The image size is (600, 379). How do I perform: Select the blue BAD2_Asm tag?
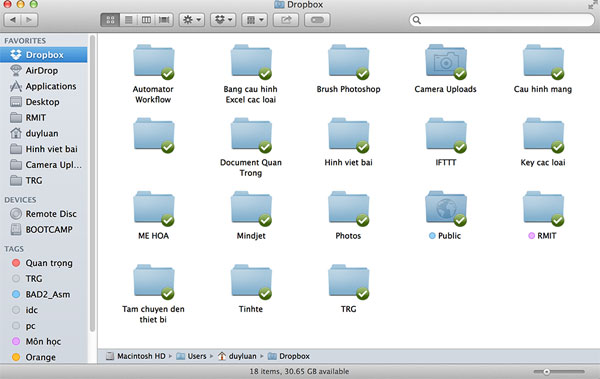(44, 294)
